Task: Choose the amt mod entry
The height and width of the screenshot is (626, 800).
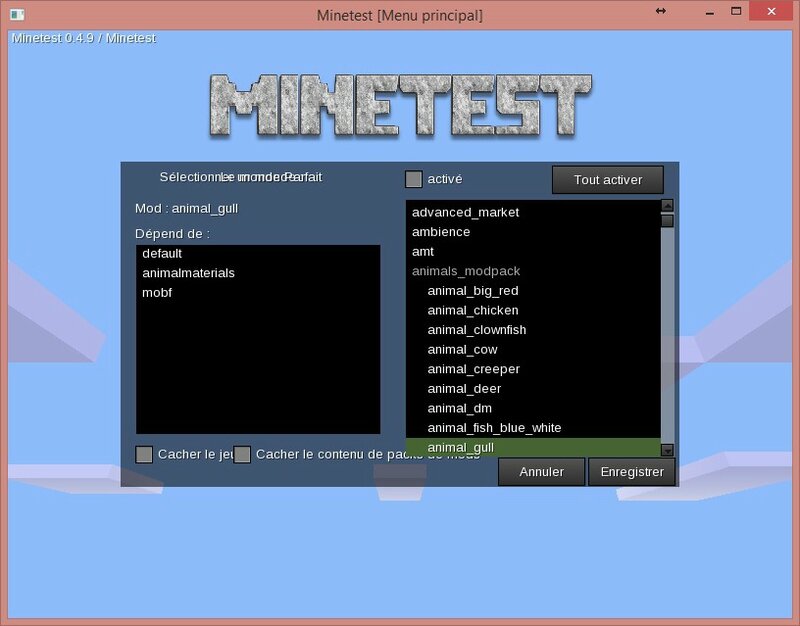Action: point(423,252)
